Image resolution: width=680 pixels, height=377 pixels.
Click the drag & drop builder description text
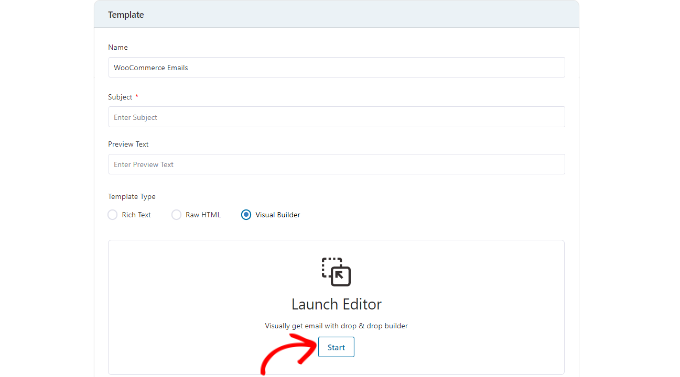pyautogui.click(x=336, y=326)
